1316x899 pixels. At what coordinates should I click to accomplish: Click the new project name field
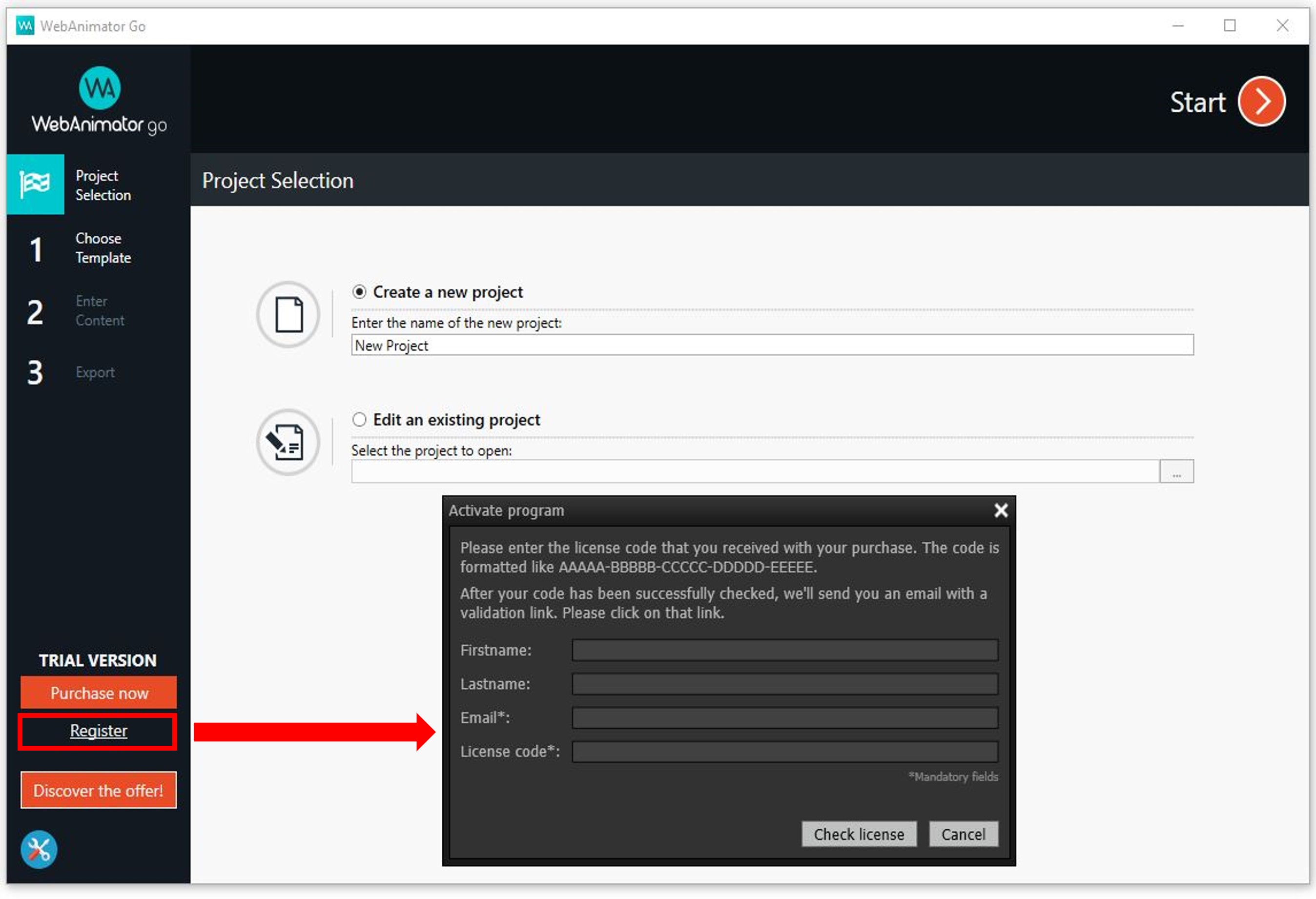772,345
